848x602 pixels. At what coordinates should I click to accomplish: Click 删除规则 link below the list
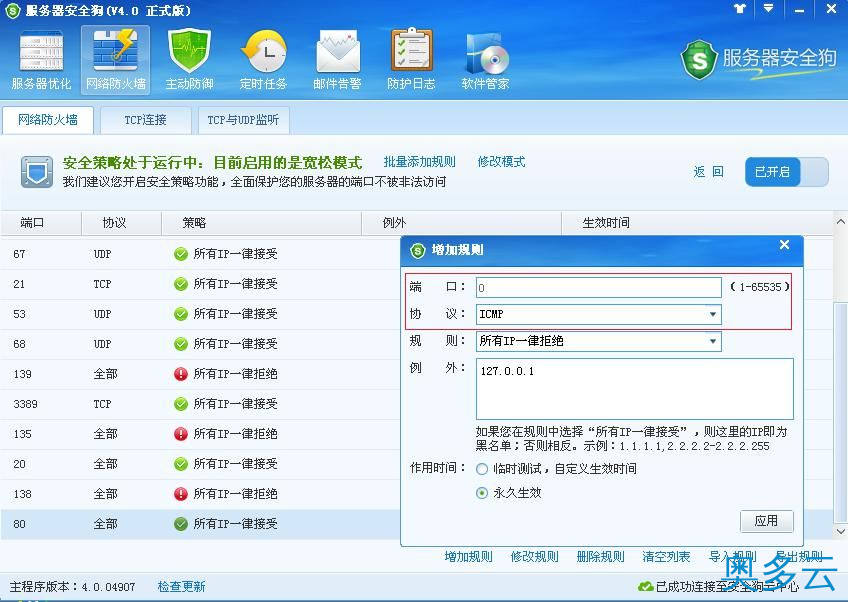point(600,557)
